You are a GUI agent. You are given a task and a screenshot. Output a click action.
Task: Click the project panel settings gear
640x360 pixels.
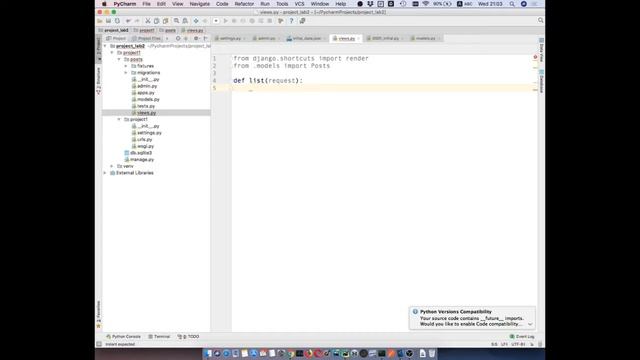pyautogui.click(x=196, y=38)
